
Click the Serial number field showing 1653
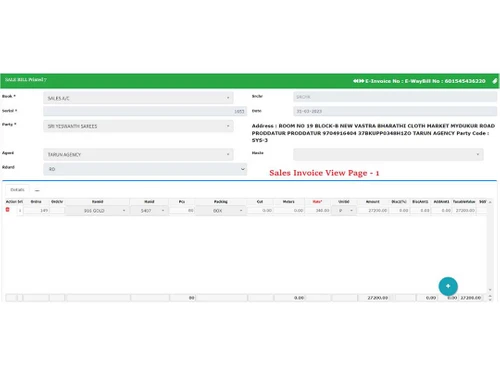click(145, 111)
